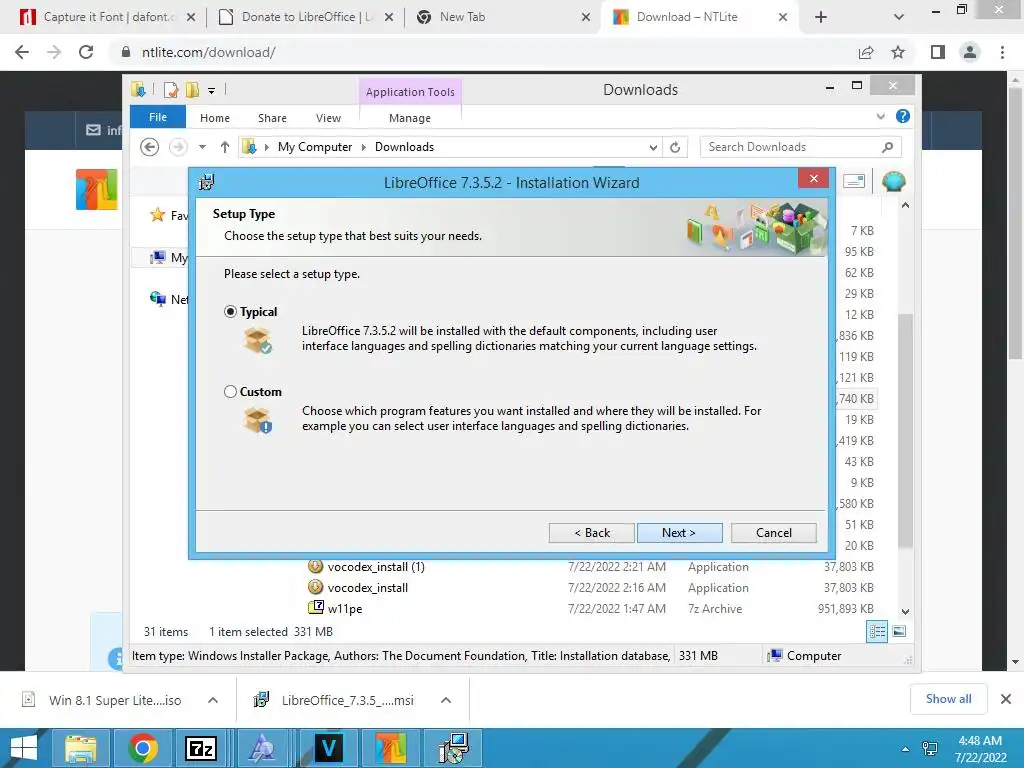1024x768 pixels.
Task: Go up one folder level in Explorer
Action: [225, 147]
